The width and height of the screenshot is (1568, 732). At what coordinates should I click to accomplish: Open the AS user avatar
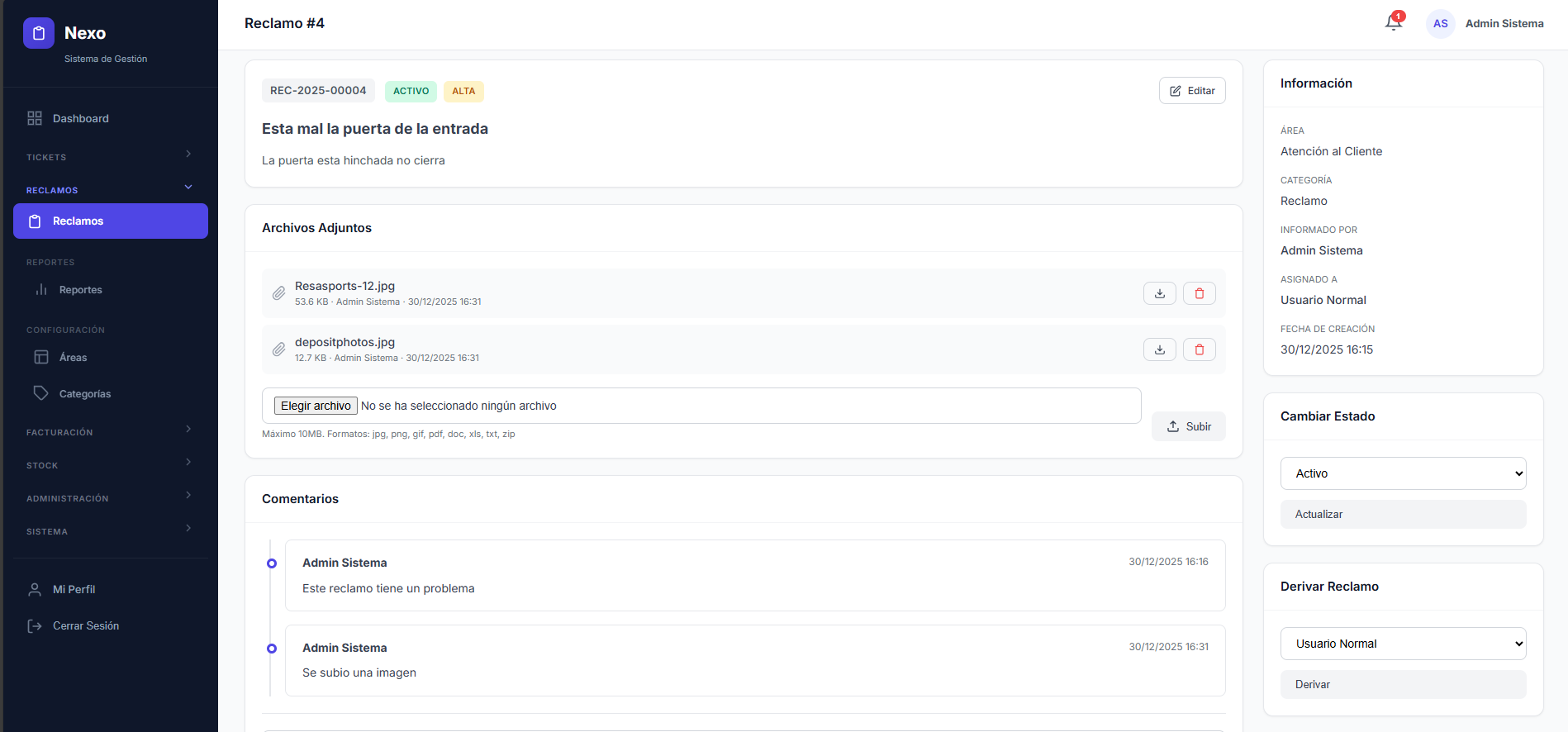coord(1440,24)
